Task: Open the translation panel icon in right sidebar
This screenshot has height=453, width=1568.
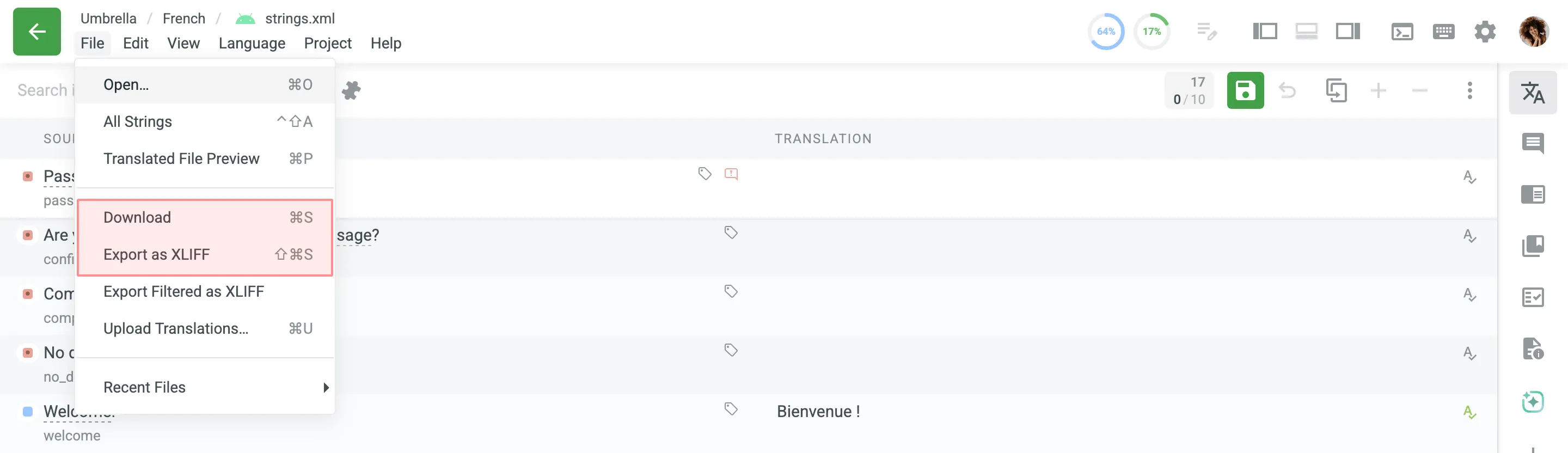Action: click(x=1532, y=93)
